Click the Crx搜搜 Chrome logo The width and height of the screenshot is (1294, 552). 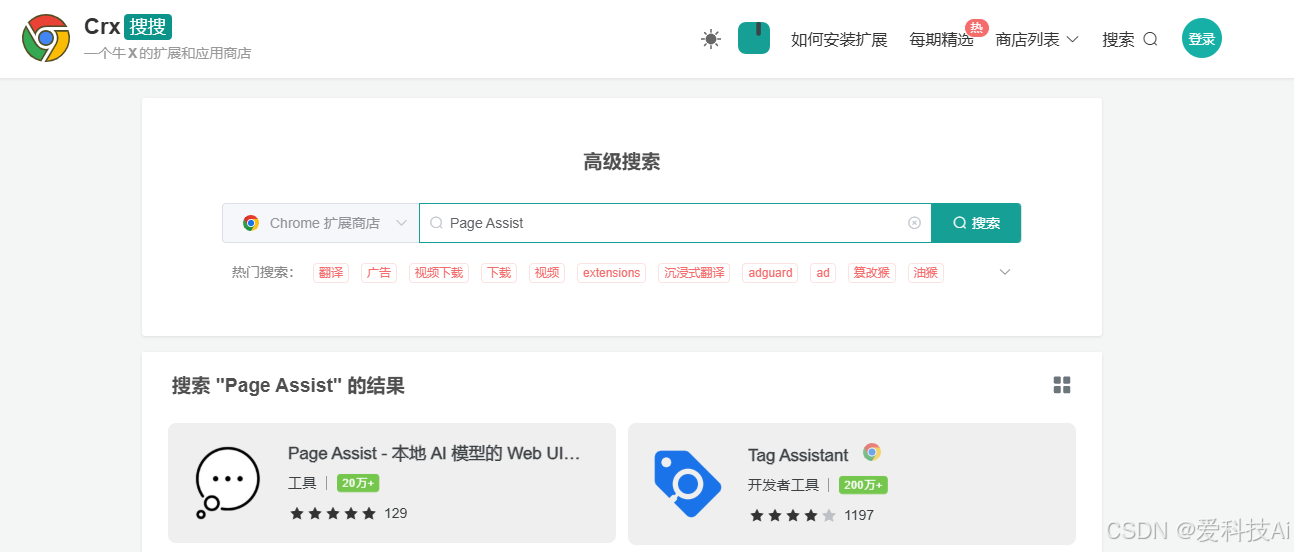coord(46,38)
